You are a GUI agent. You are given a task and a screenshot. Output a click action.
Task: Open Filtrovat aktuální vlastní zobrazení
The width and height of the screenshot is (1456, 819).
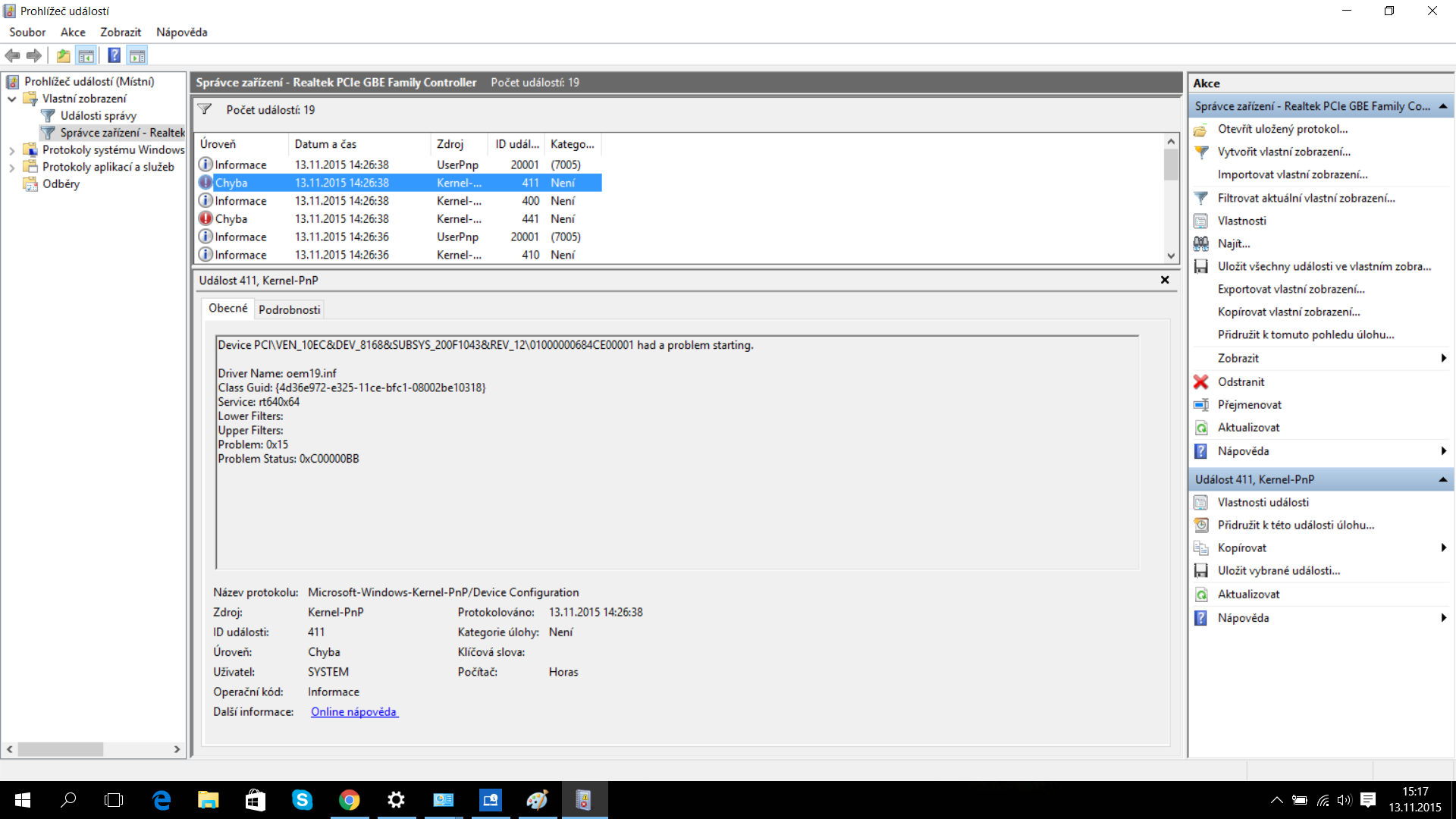[1306, 198]
